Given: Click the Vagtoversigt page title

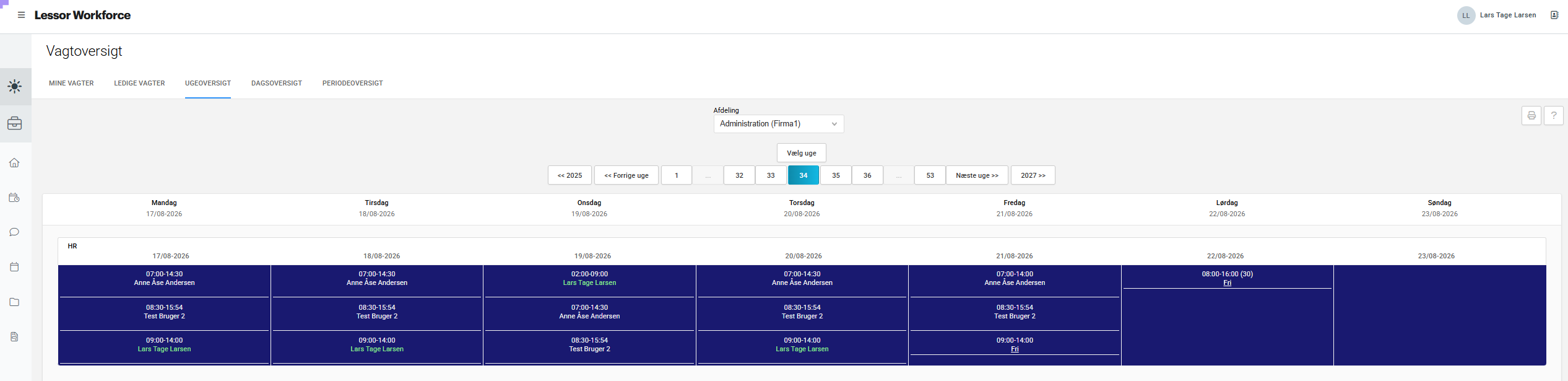Looking at the screenshot, I should tap(84, 51).
